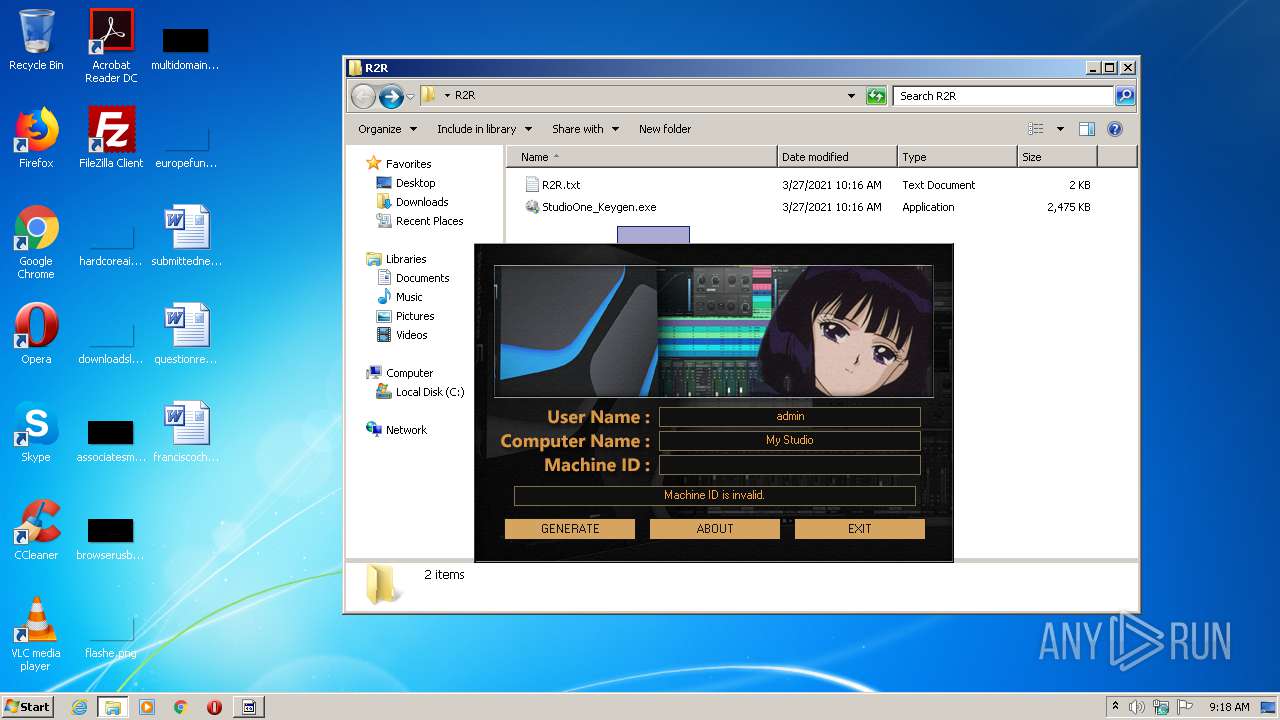Screen dimensions: 1280x720
Task: Focus the User Name field
Action: pos(790,417)
